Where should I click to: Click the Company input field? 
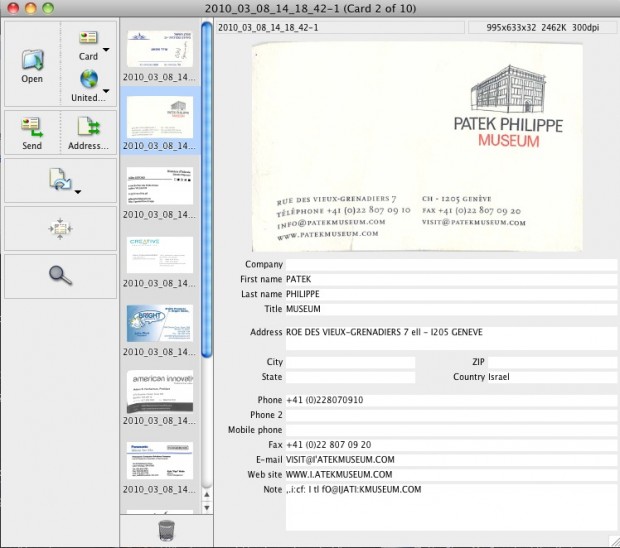pos(451,265)
